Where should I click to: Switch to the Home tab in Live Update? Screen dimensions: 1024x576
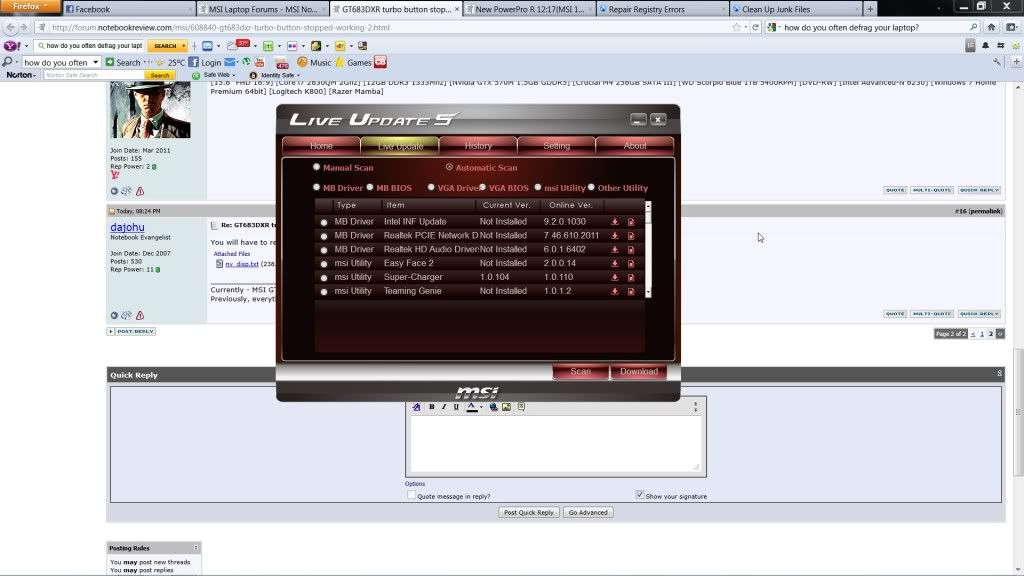coord(321,146)
